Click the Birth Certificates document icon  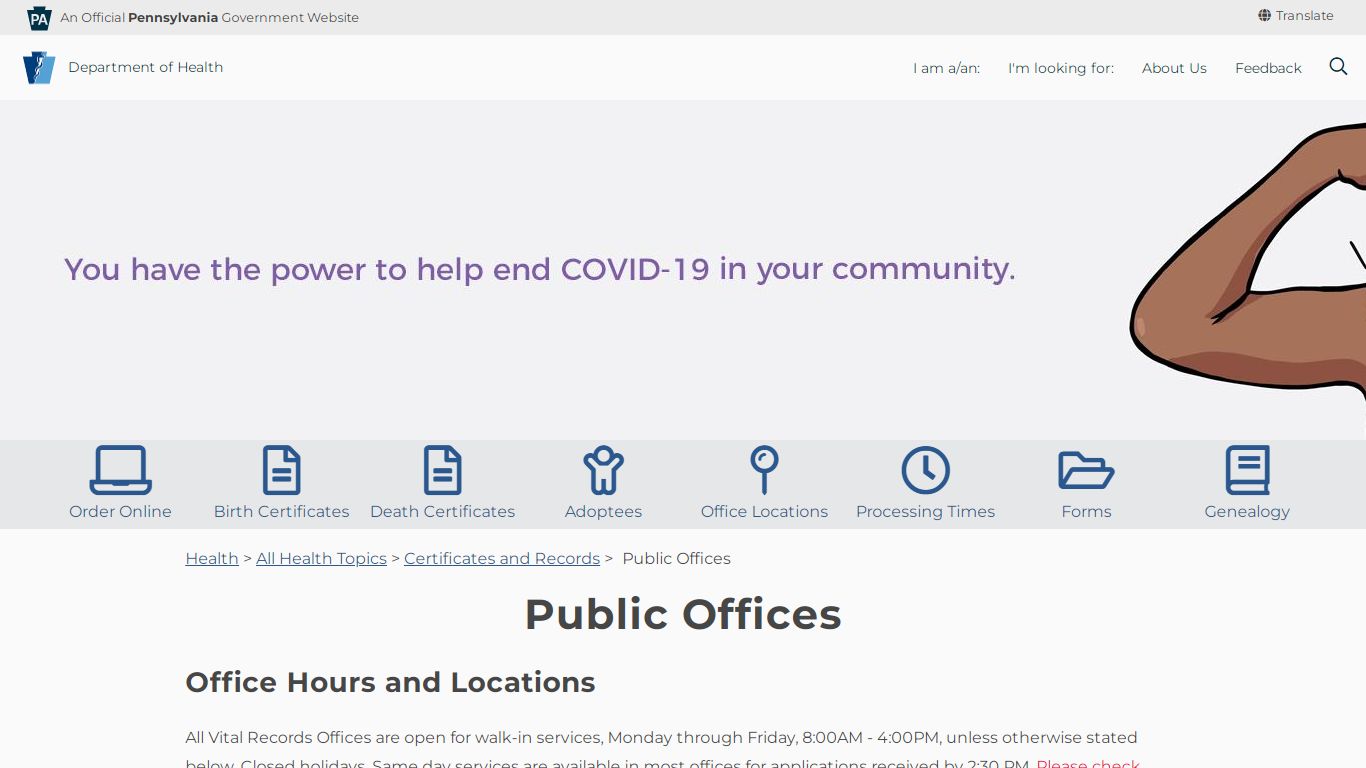(x=281, y=470)
